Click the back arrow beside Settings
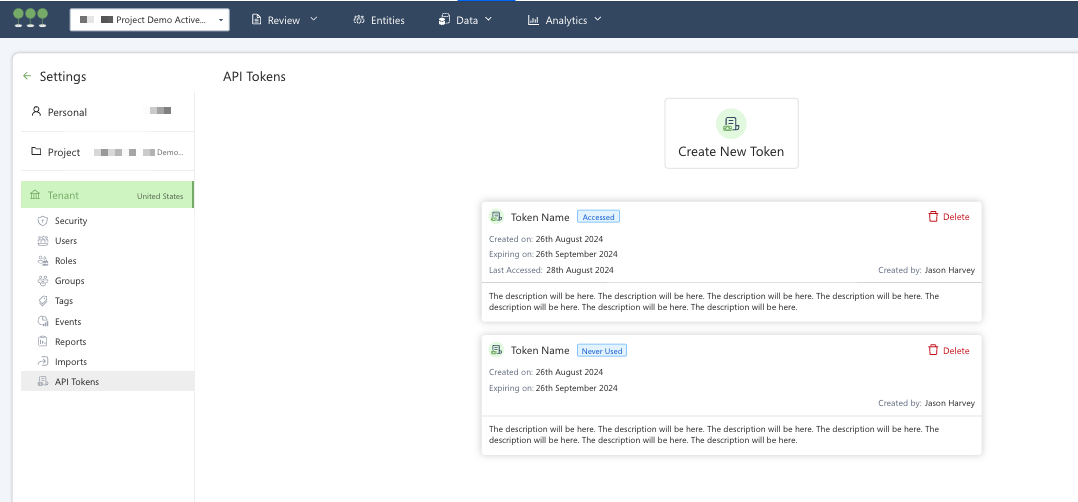The image size is (1078, 502). (27, 76)
